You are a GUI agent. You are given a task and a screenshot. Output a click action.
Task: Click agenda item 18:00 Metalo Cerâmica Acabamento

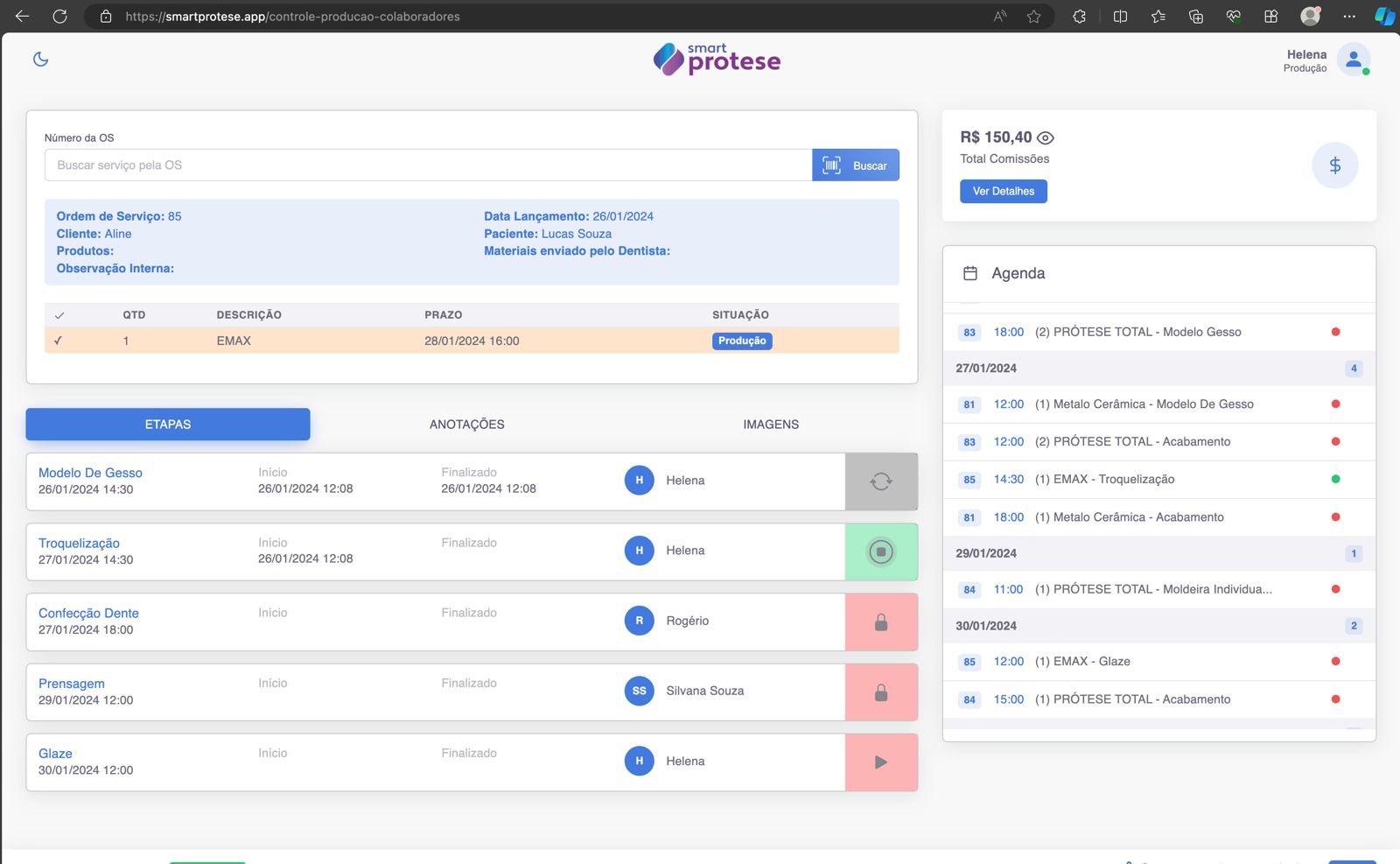(x=1159, y=517)
